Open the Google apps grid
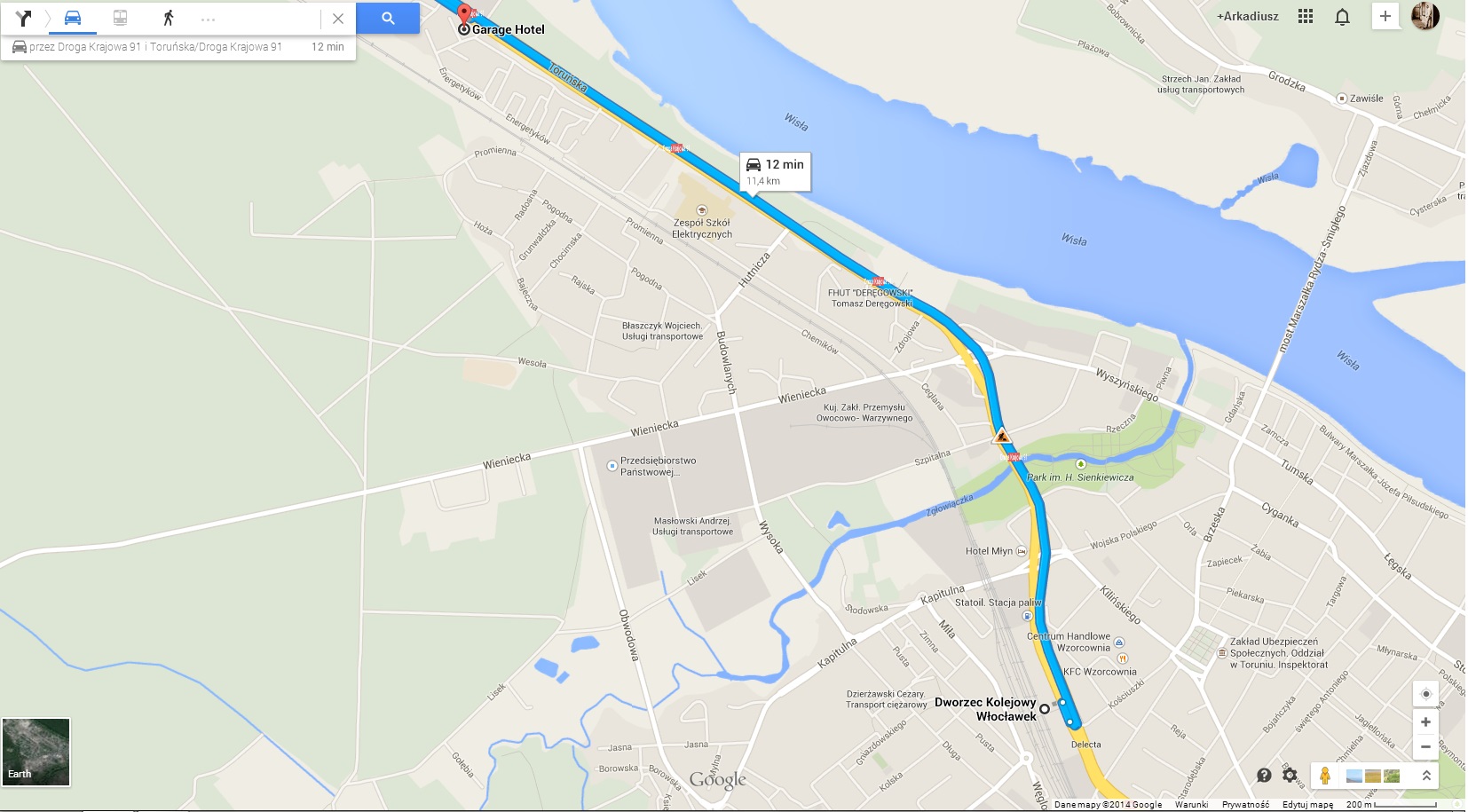Screen dimensions: 1468x812 click(x=1305, y=16)
